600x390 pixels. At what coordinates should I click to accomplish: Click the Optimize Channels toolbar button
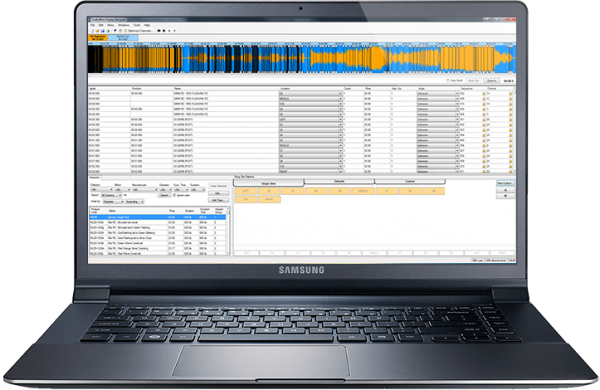point(139,31)
